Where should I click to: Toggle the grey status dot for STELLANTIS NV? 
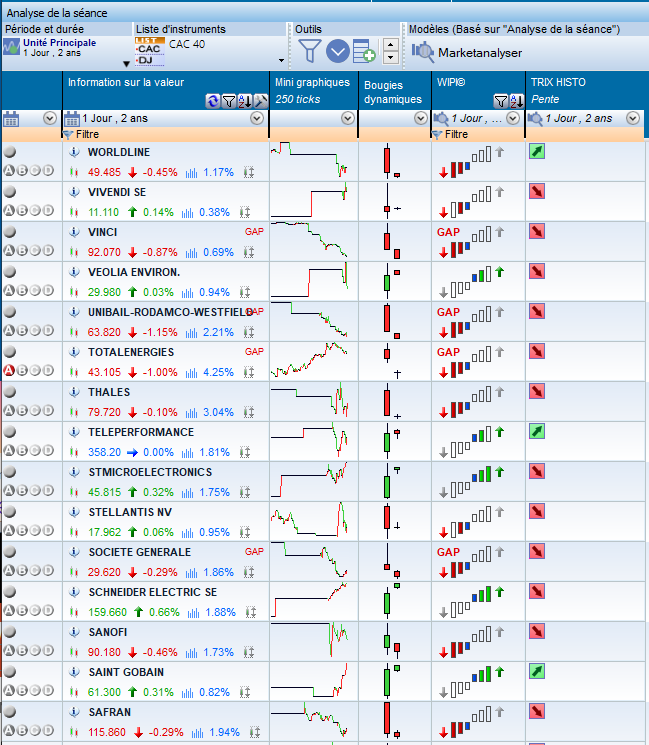coord(10,512)
